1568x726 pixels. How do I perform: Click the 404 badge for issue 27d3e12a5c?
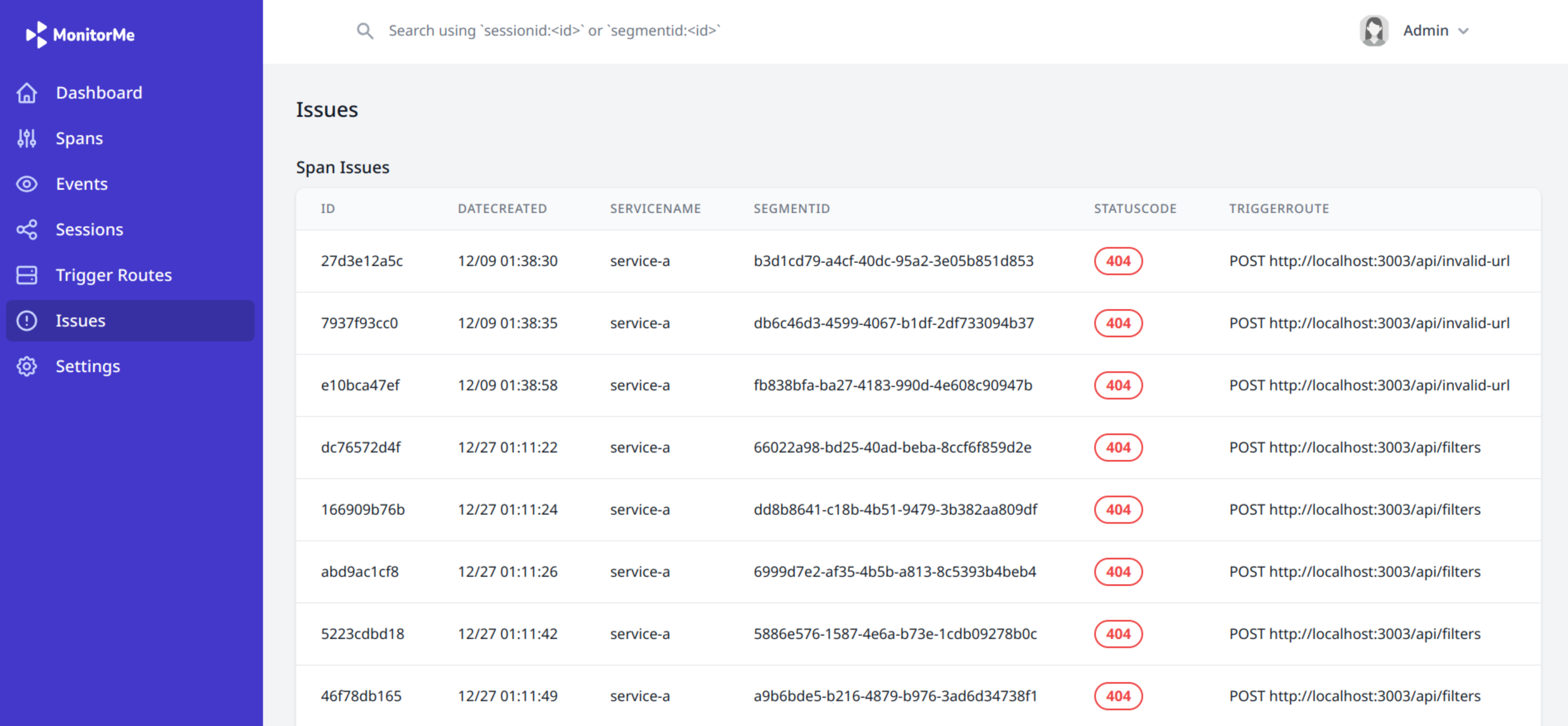(1118, 261)
